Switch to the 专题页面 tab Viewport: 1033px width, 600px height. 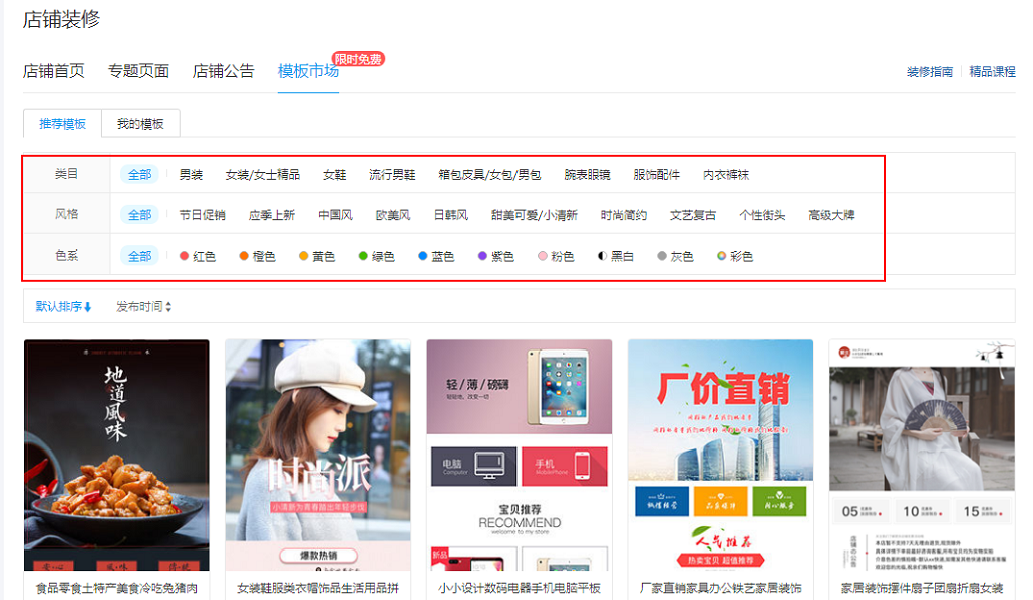click(x=138, y=71)
